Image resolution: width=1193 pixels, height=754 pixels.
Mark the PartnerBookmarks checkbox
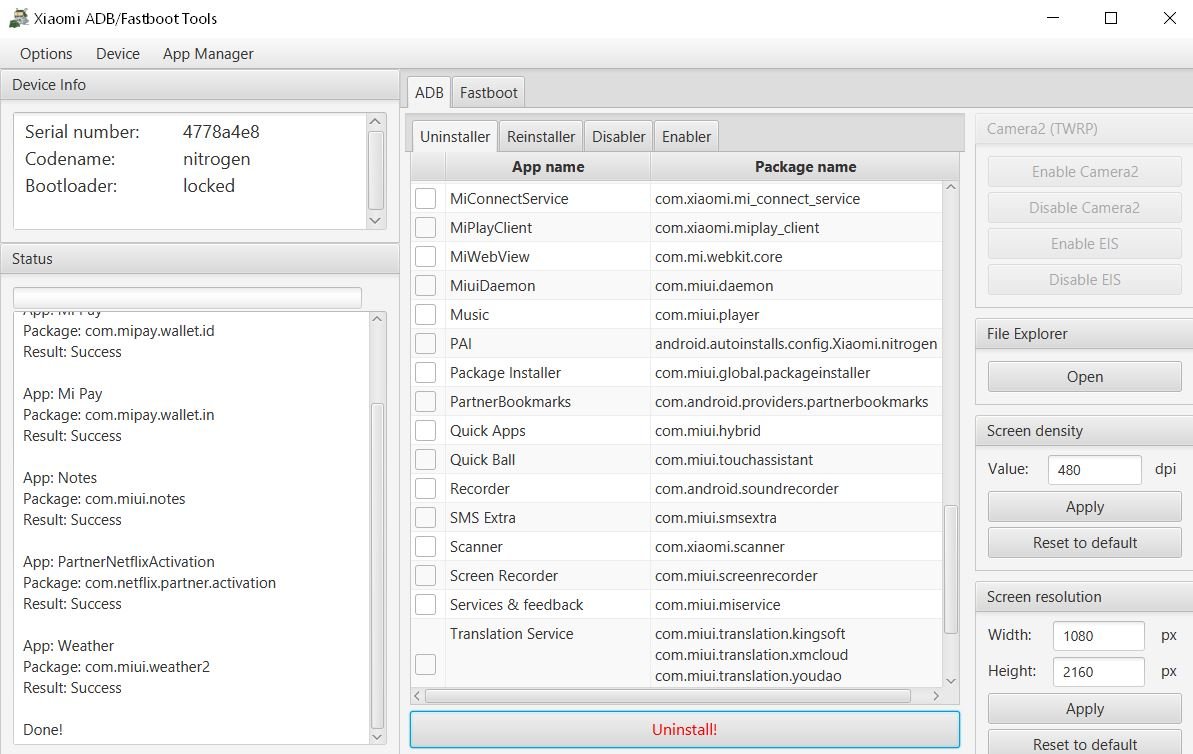(x=425, y=401)
